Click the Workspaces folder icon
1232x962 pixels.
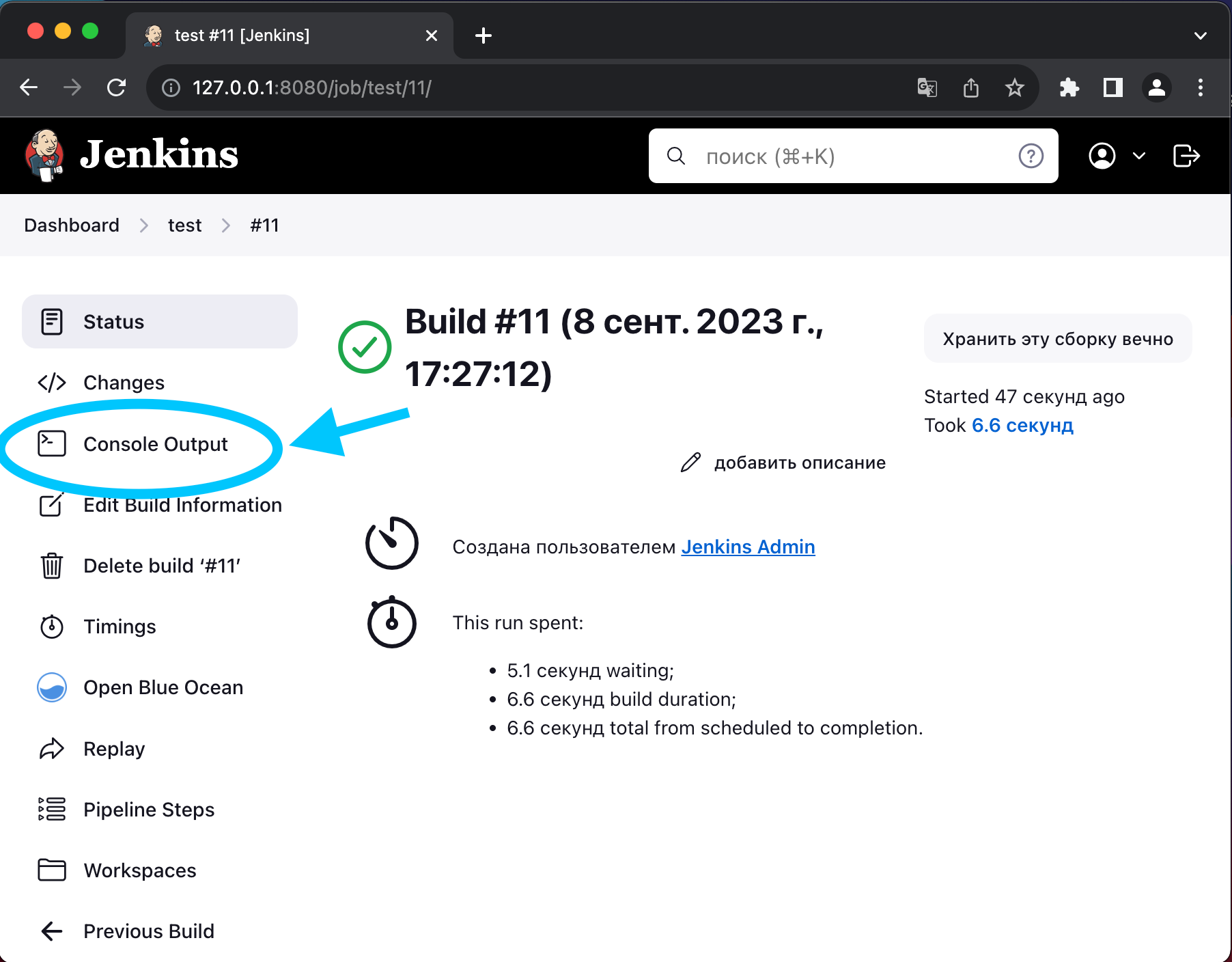[x=52, y=870]
